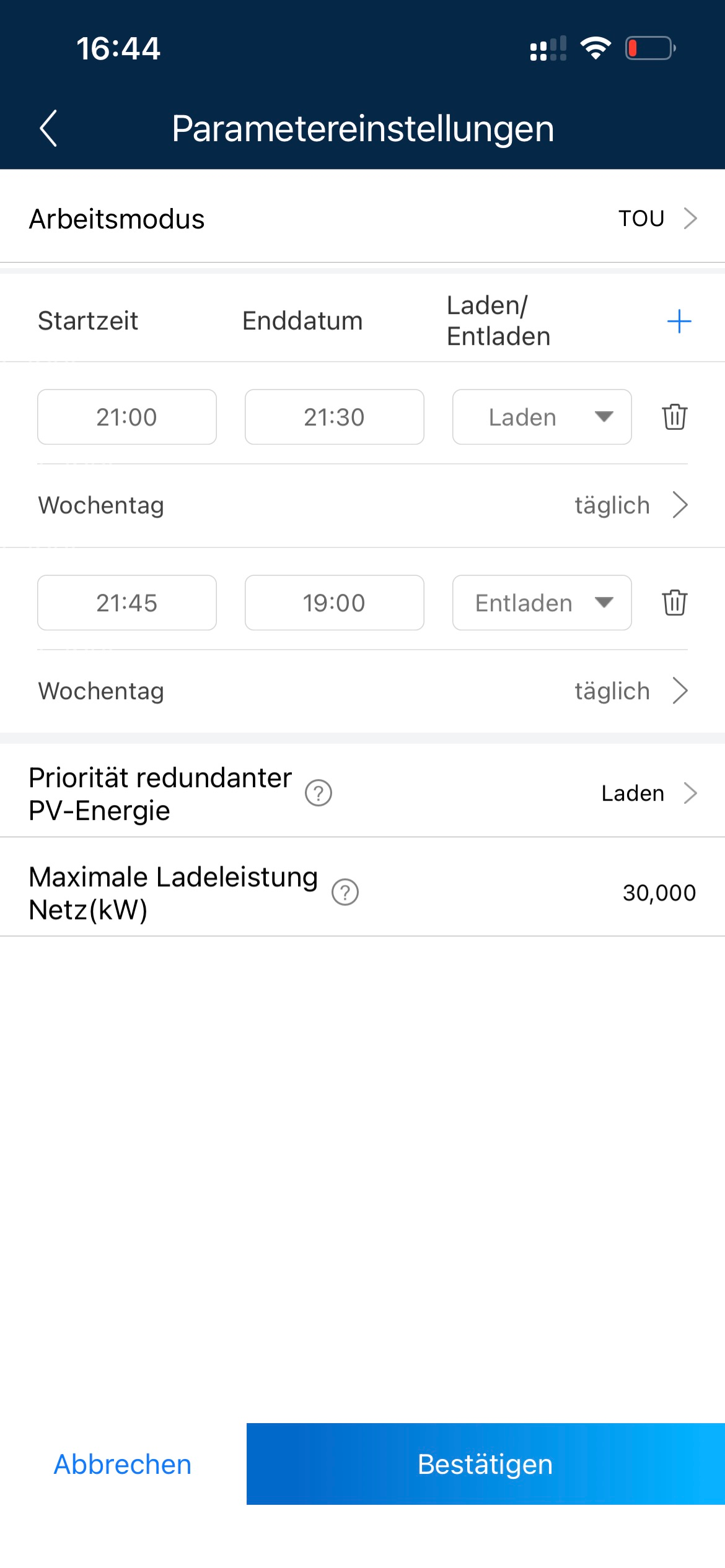The width and height of the screenshot is (725, 1568).
Task: Tap the Wi-Fi status icon
Action: click(595, 48)
